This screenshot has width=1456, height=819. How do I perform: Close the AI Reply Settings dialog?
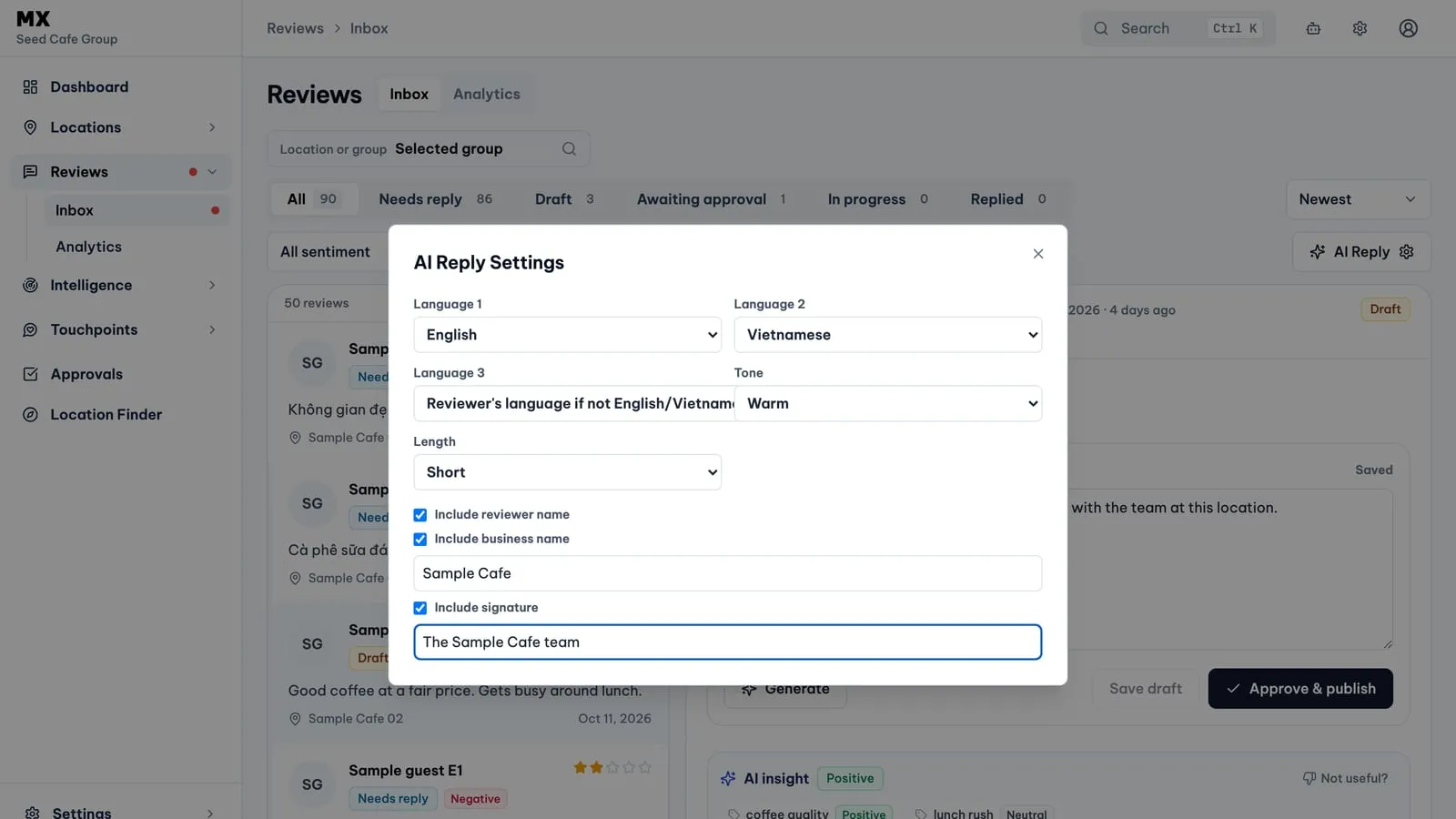1038,254
